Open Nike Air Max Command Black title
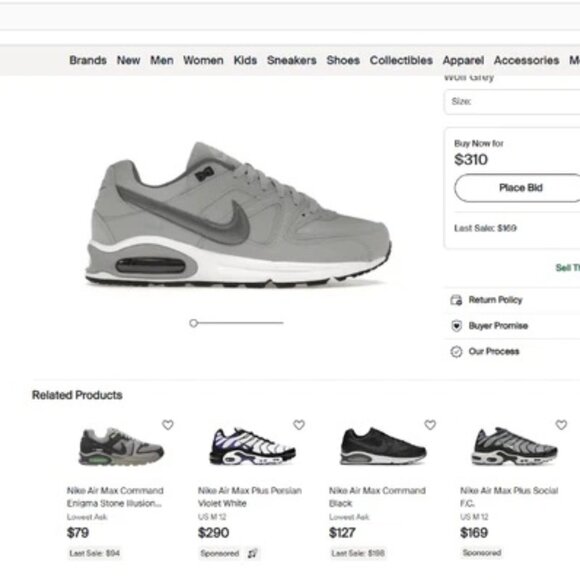Viewport: 580px width, 580px height. 377,497
